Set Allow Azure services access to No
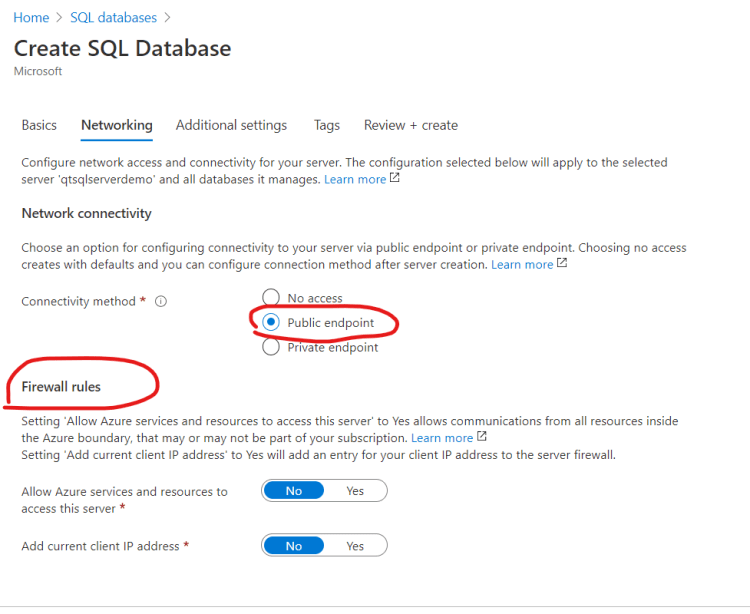This screenshot has height=614, width=750. [x=294, y=491]
